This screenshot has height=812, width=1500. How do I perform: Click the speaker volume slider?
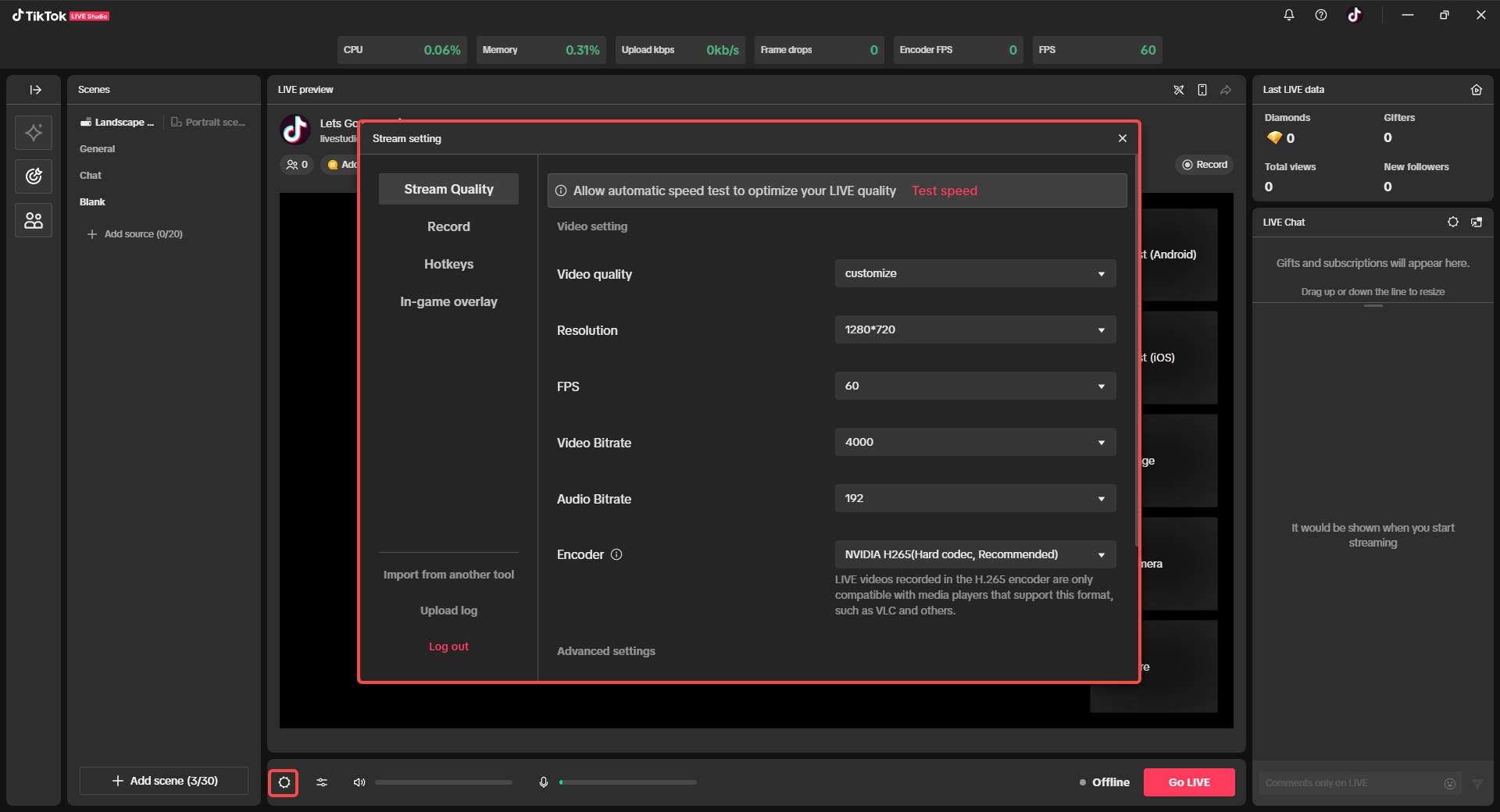tap(444, 782)
